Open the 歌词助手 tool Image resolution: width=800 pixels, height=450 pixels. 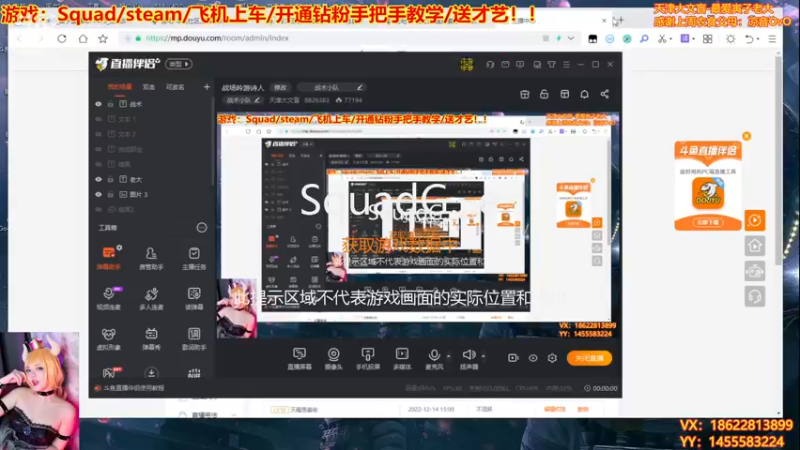[x=194, y=338]
